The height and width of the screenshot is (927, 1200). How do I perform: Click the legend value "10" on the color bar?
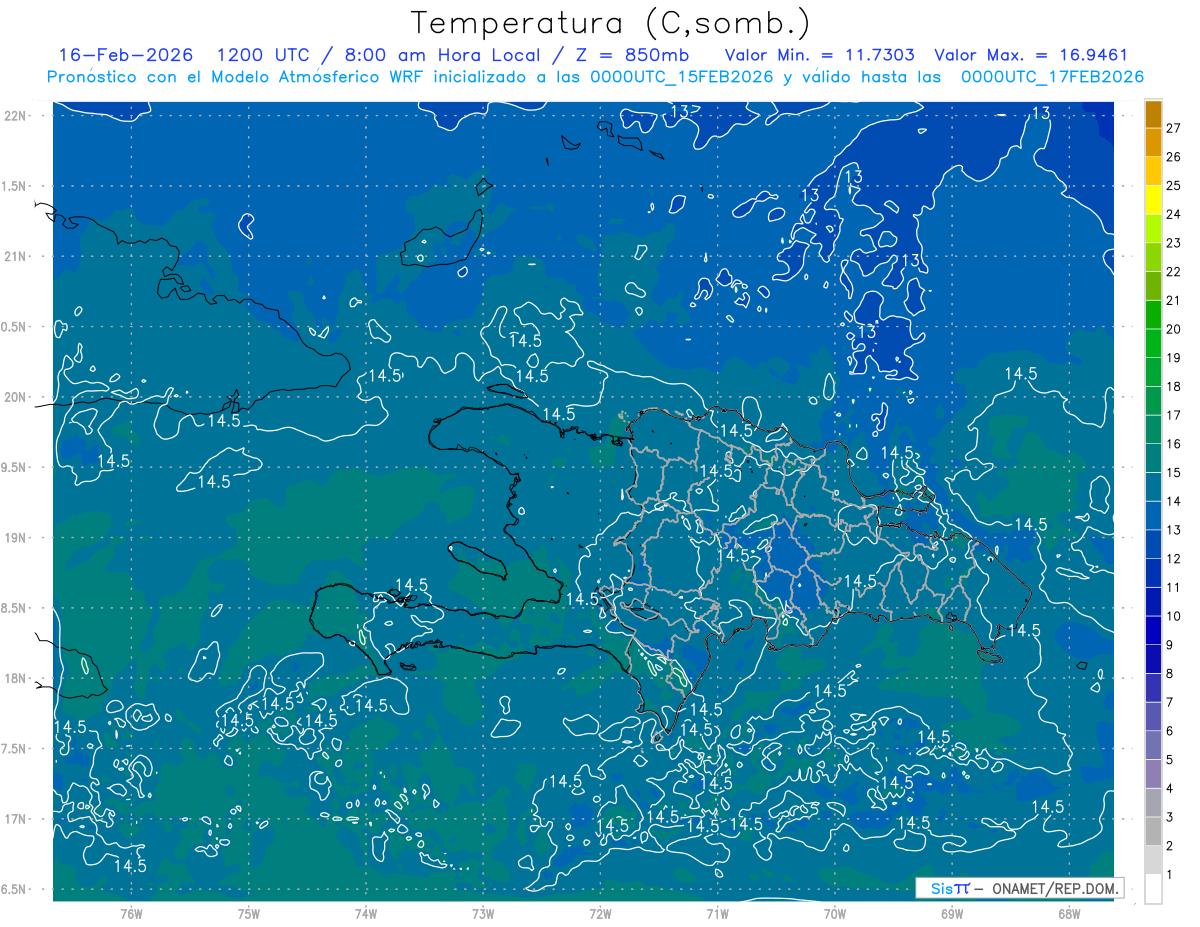[1174, 616]
